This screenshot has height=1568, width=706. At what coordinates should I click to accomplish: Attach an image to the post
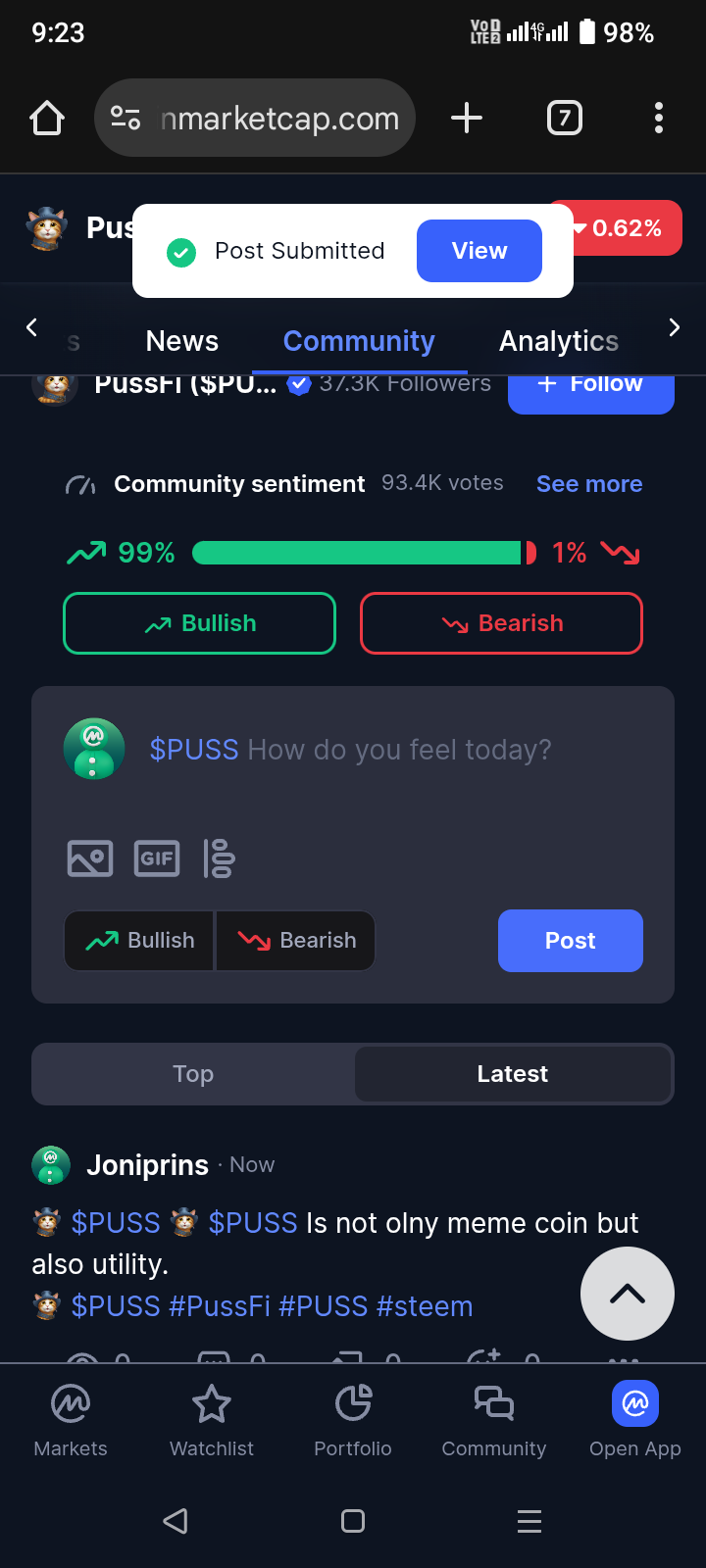pos(90,858)
